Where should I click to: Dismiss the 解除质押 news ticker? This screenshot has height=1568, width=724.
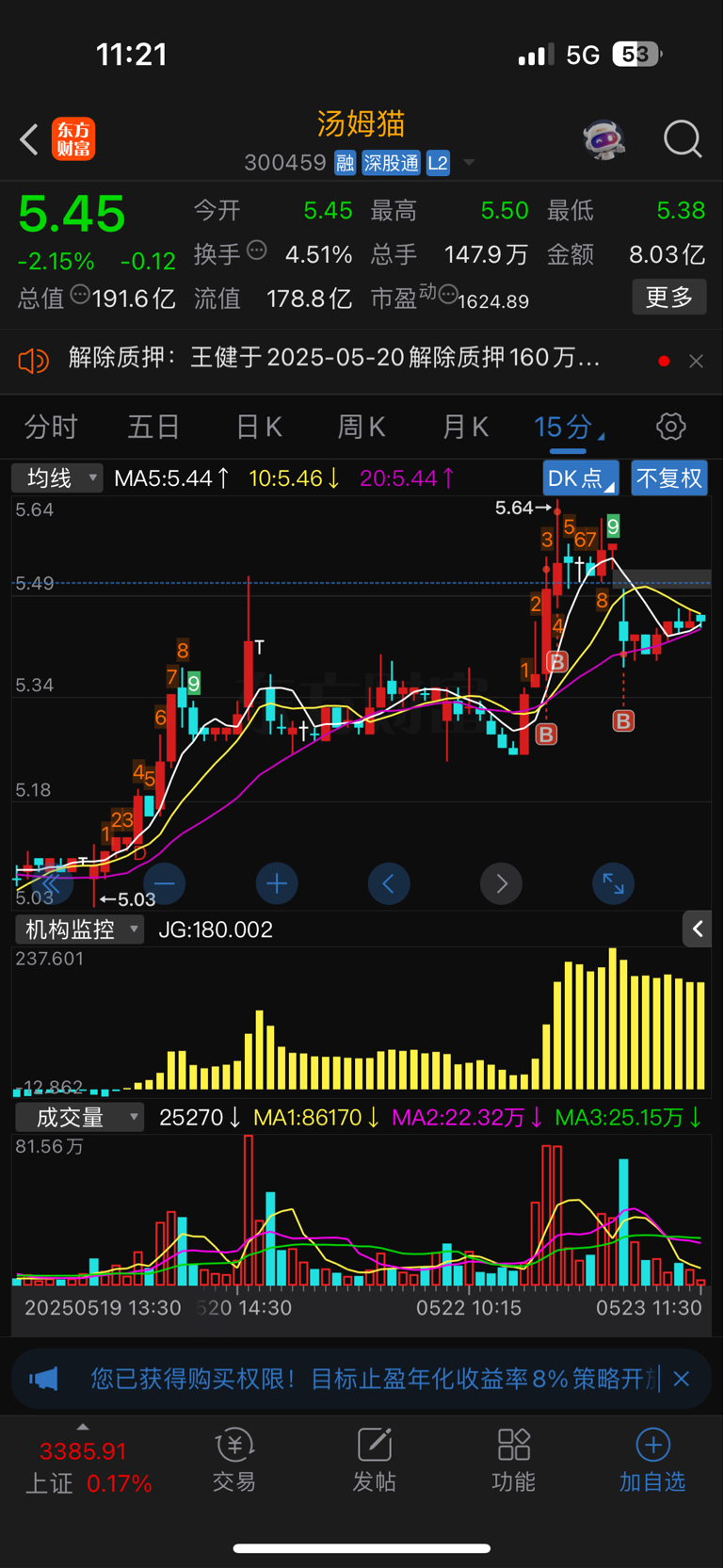[696, 361]
